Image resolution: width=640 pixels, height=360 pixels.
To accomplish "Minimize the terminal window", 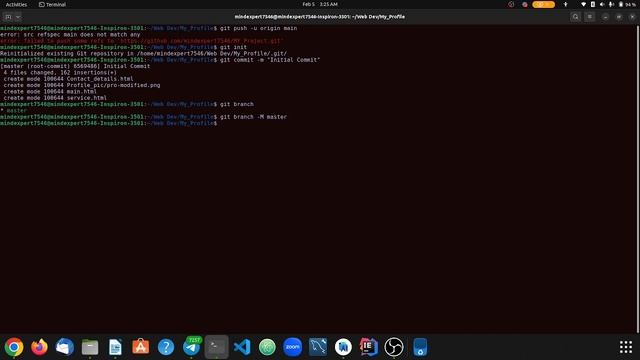I will coord(605,17).
